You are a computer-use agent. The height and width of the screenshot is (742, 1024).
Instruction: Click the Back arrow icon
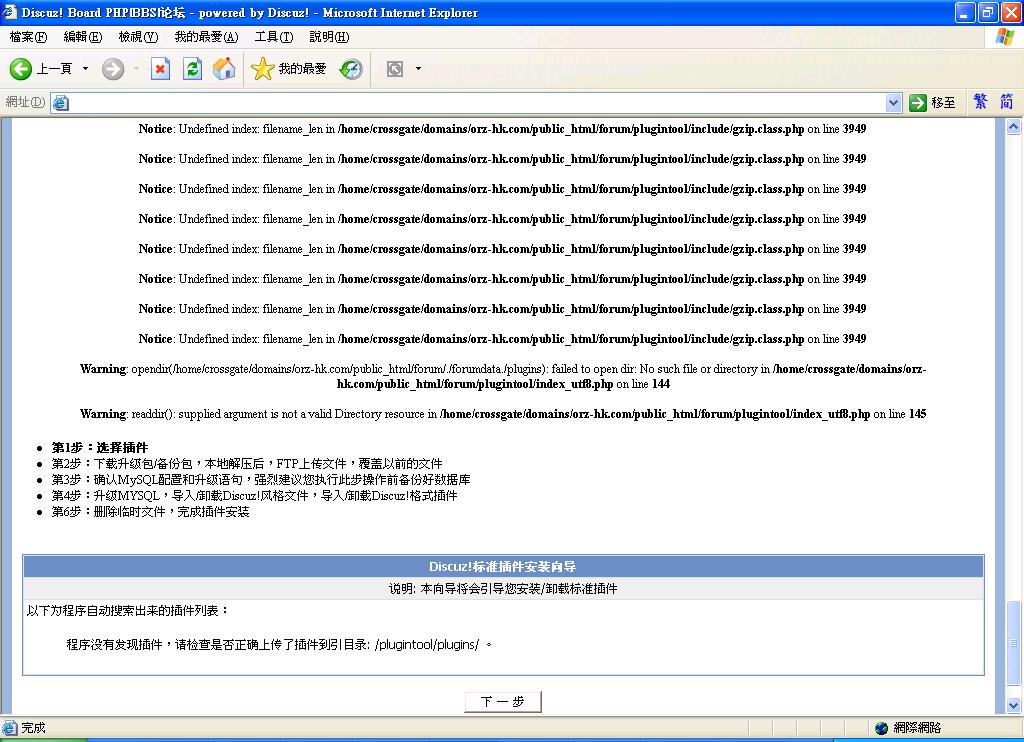tap(20, 69)
